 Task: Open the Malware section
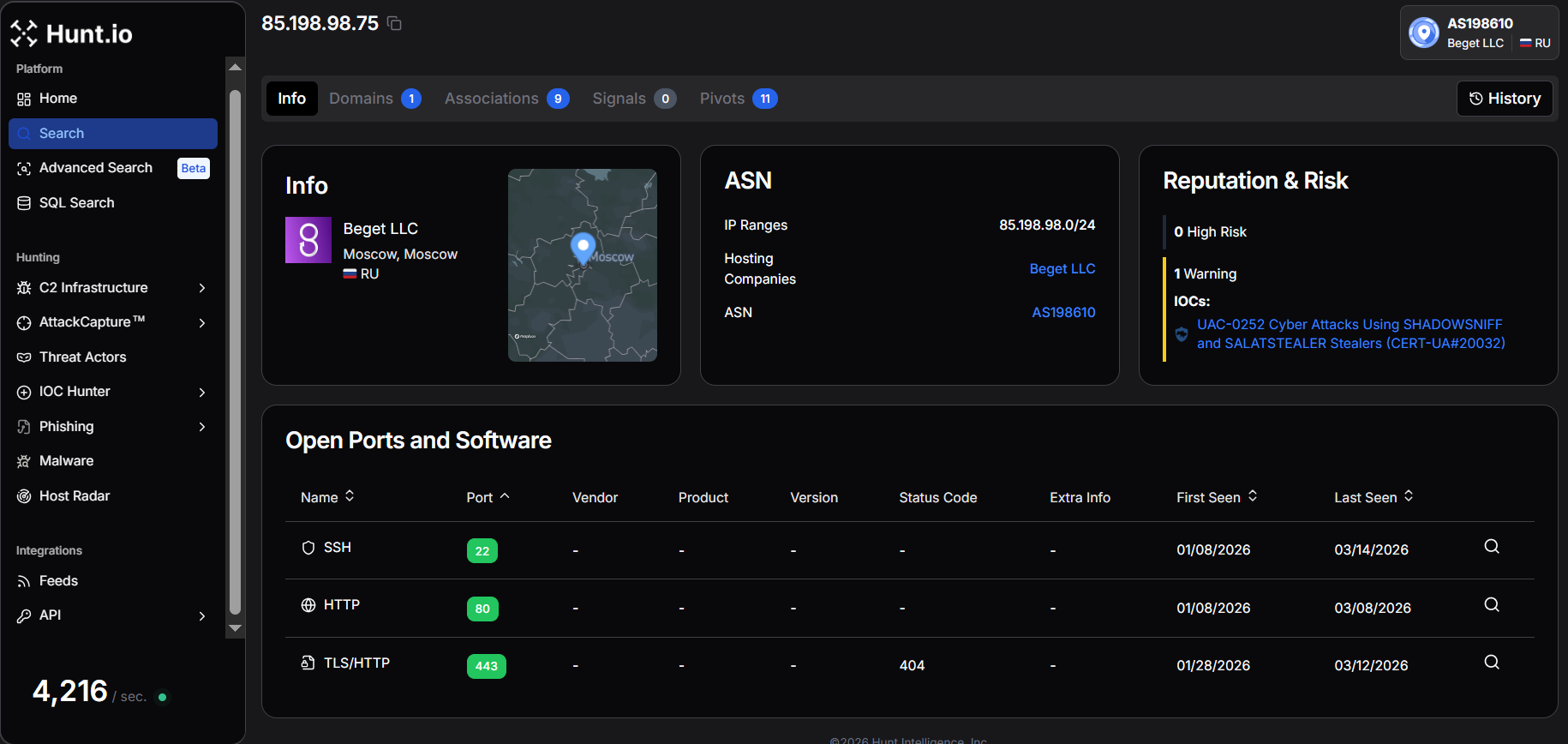pos(66,461)
